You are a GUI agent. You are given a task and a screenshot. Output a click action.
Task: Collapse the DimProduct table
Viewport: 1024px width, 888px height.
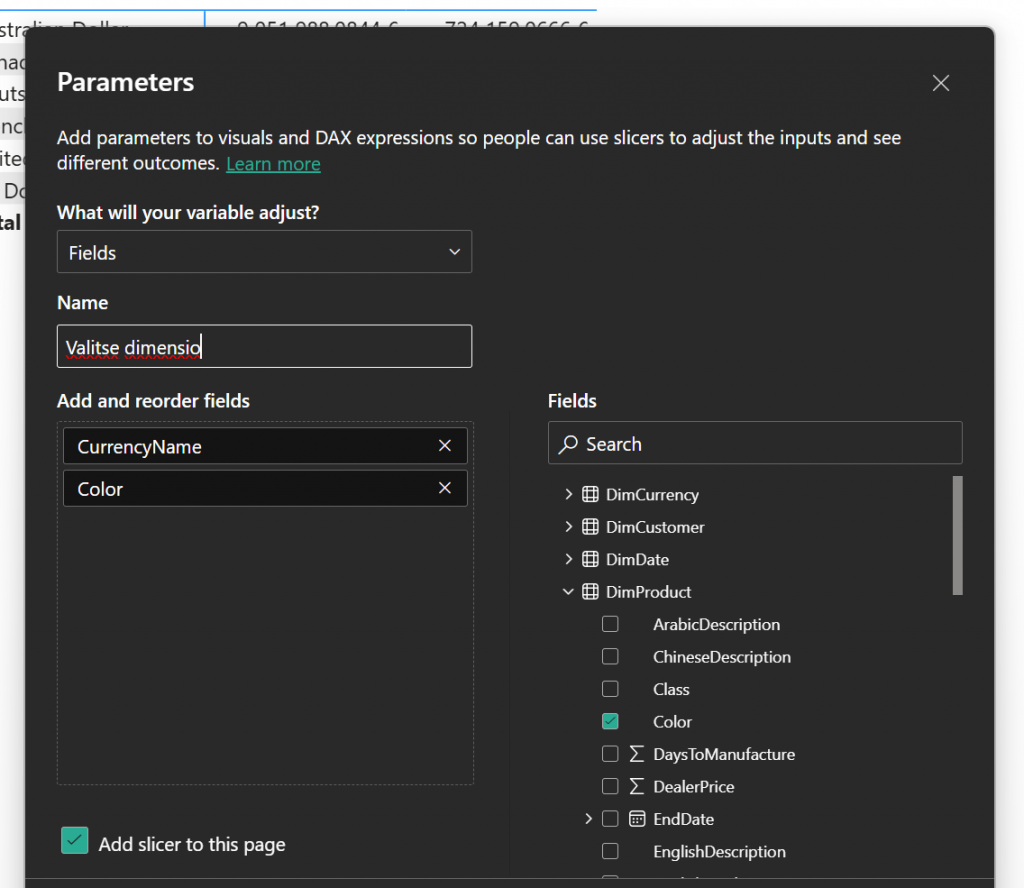tap(568, 592)
